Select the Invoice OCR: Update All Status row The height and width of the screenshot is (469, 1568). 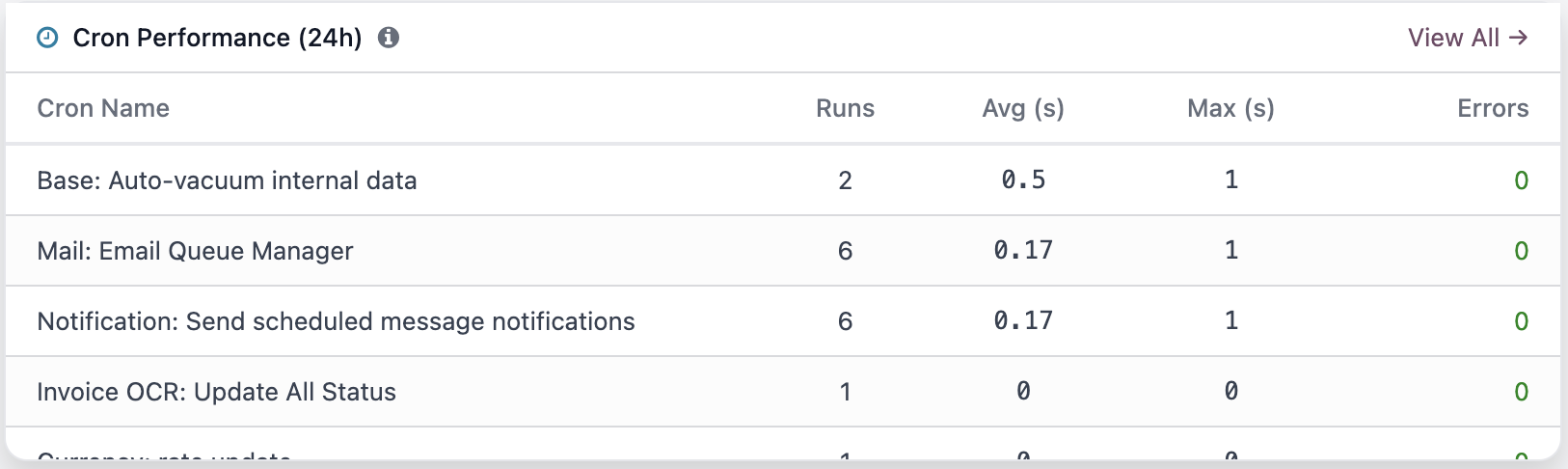pyautogui.click(x=783, y=392)
